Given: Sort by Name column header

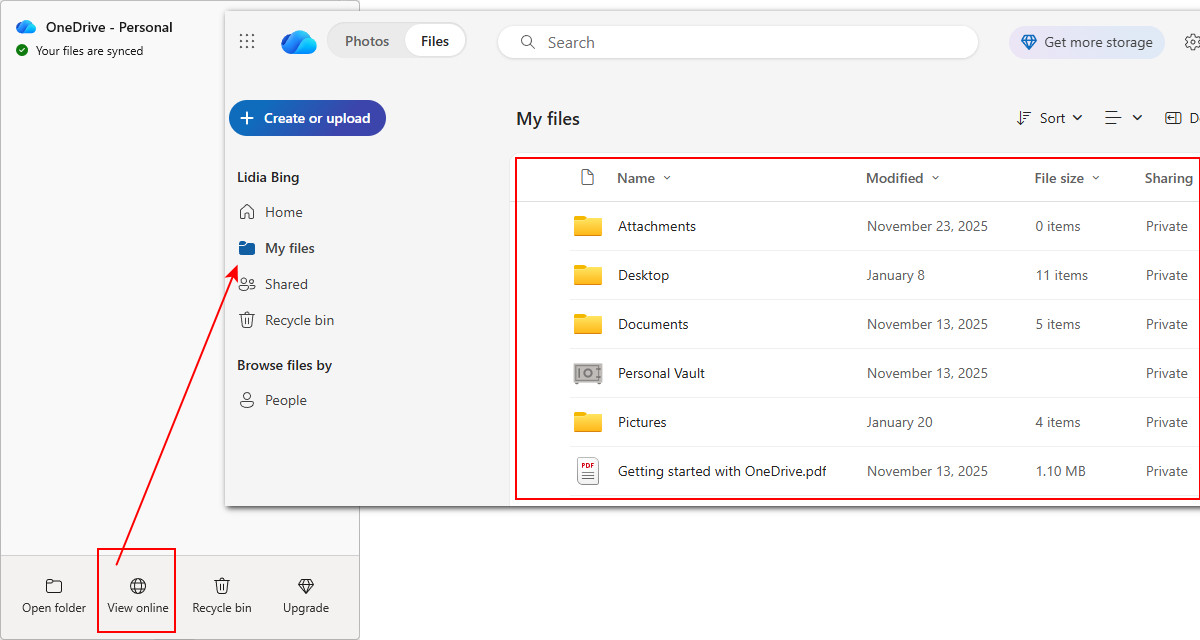Looking at the screenshot, I should click(644, 178).
